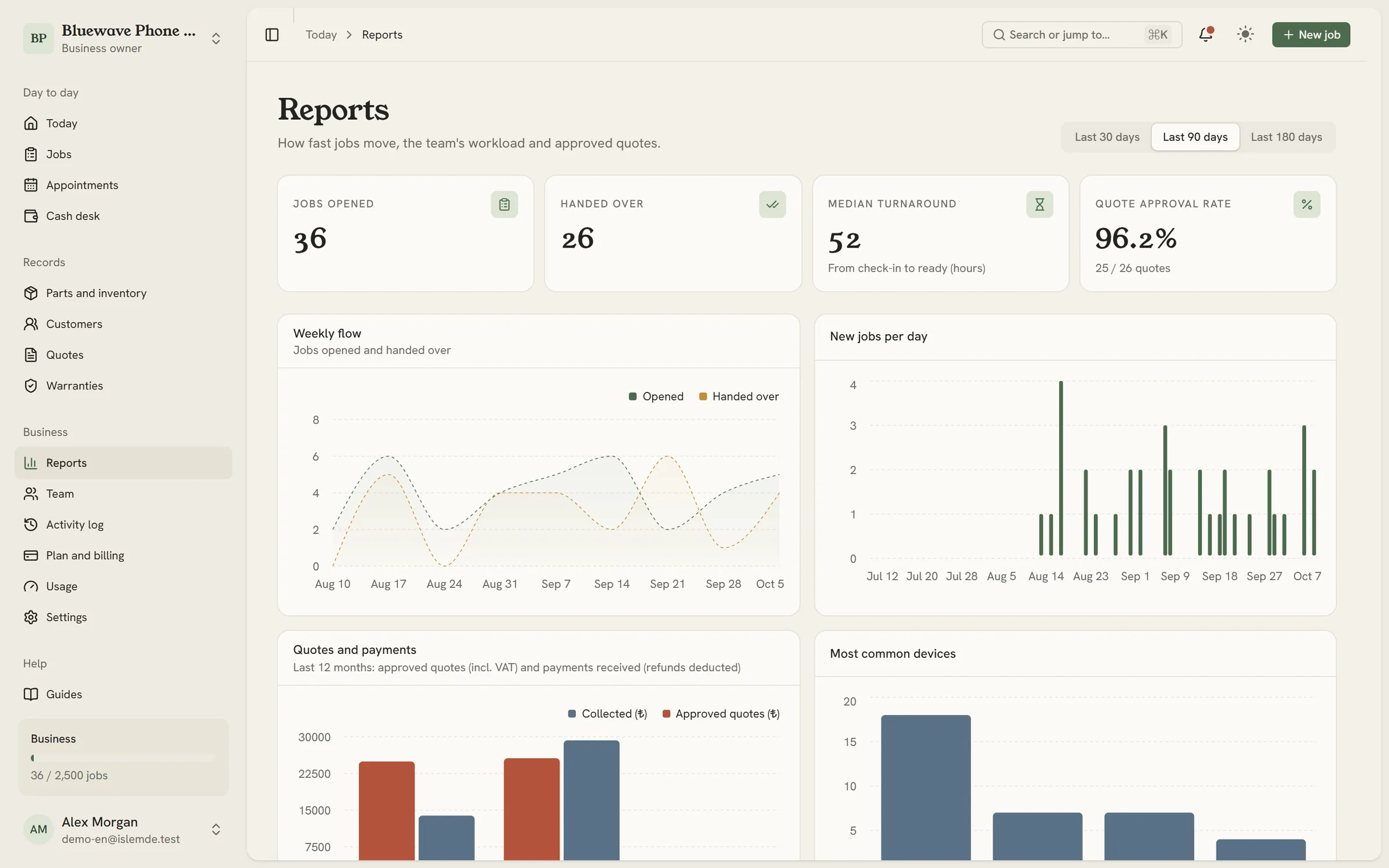
Task: Switch theme with the sun icon
Action: pyautogui.click(x=1245, y=35)
